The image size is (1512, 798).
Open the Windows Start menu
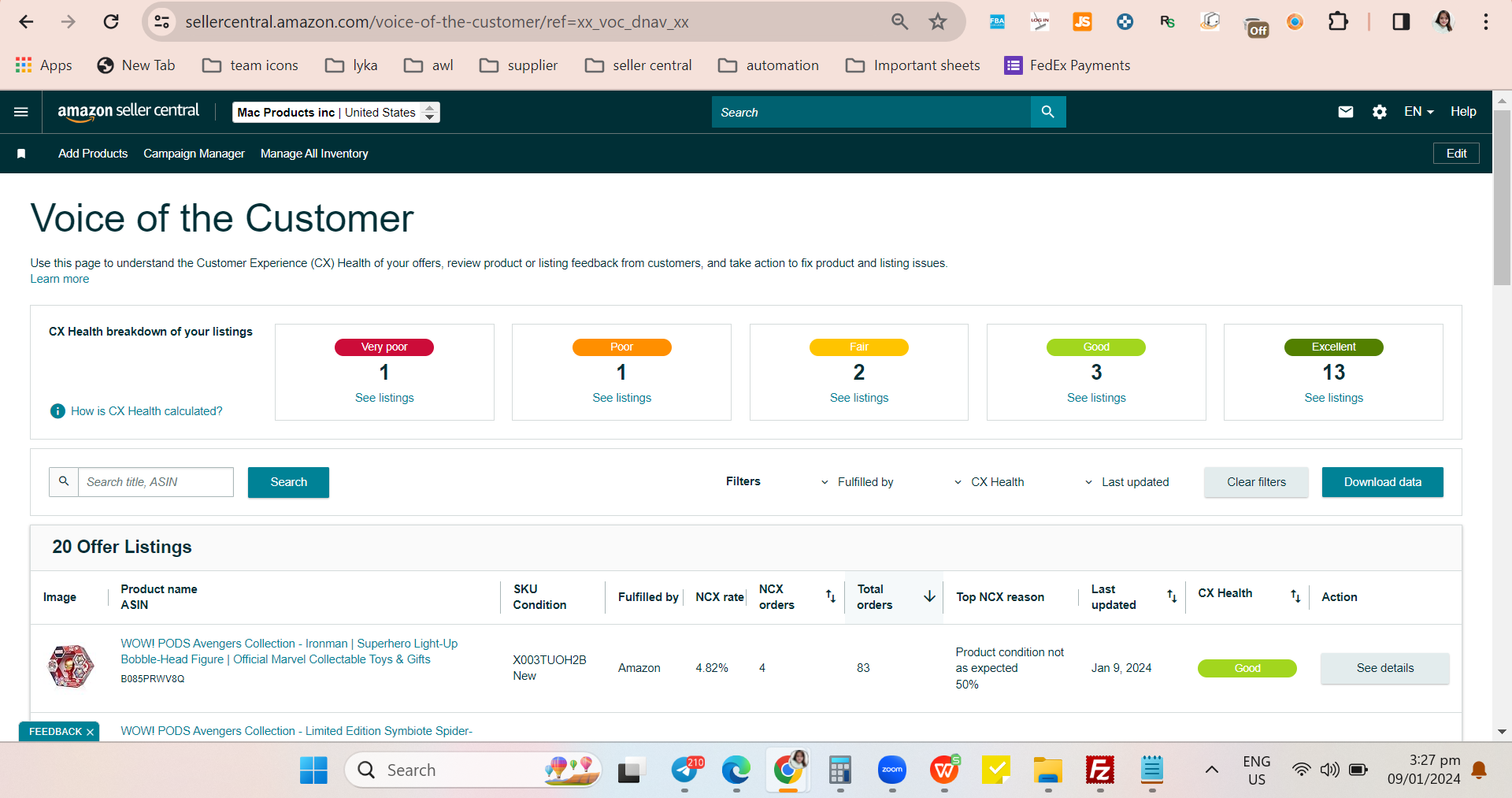pos(313,770)
